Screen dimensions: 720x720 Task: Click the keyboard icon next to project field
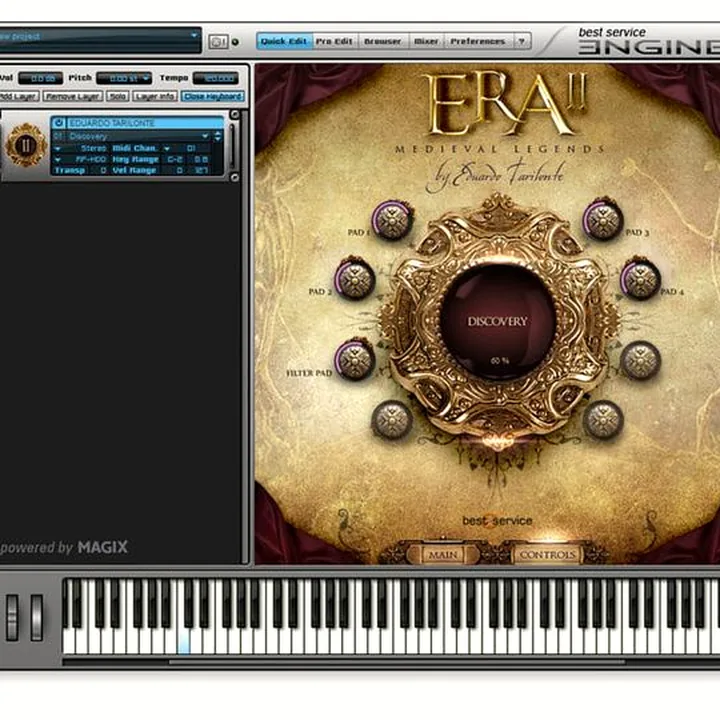coord(218,42)
